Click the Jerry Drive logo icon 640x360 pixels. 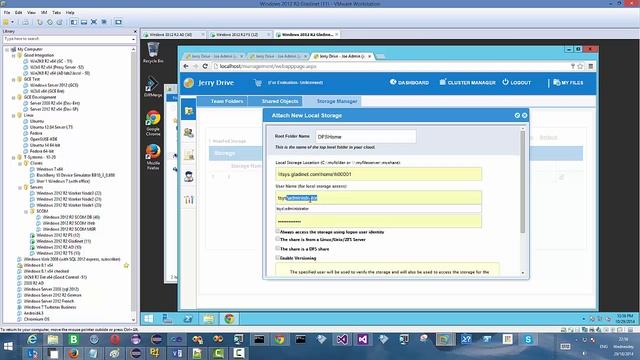point(189,83)
